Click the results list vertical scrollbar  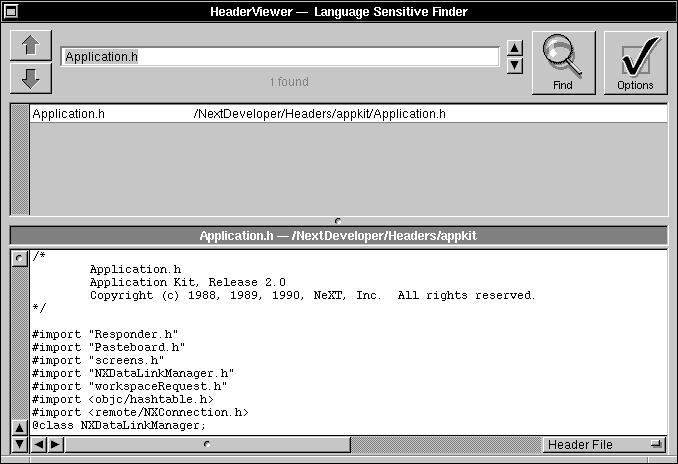pos(20,160)
